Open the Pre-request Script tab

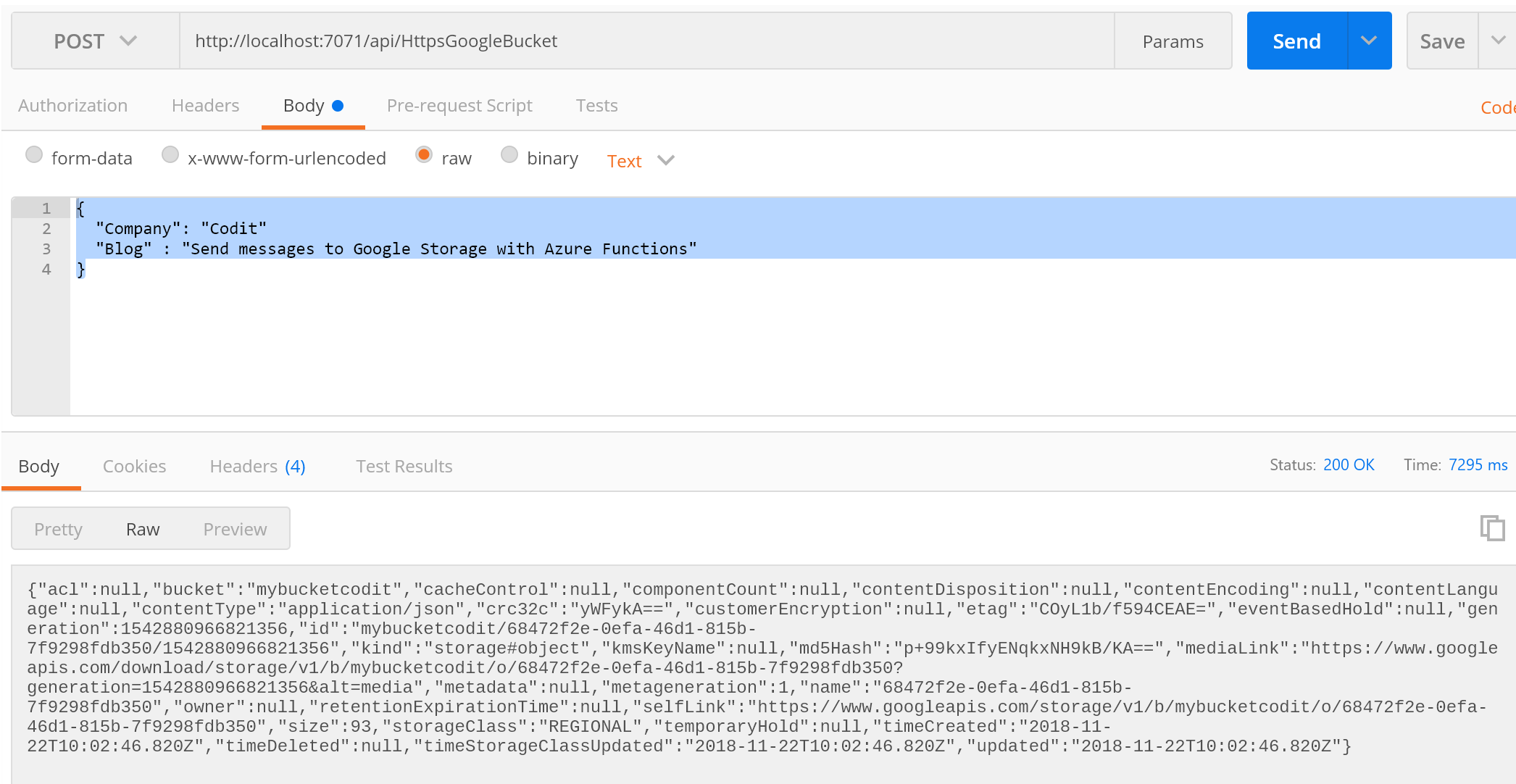459,106
